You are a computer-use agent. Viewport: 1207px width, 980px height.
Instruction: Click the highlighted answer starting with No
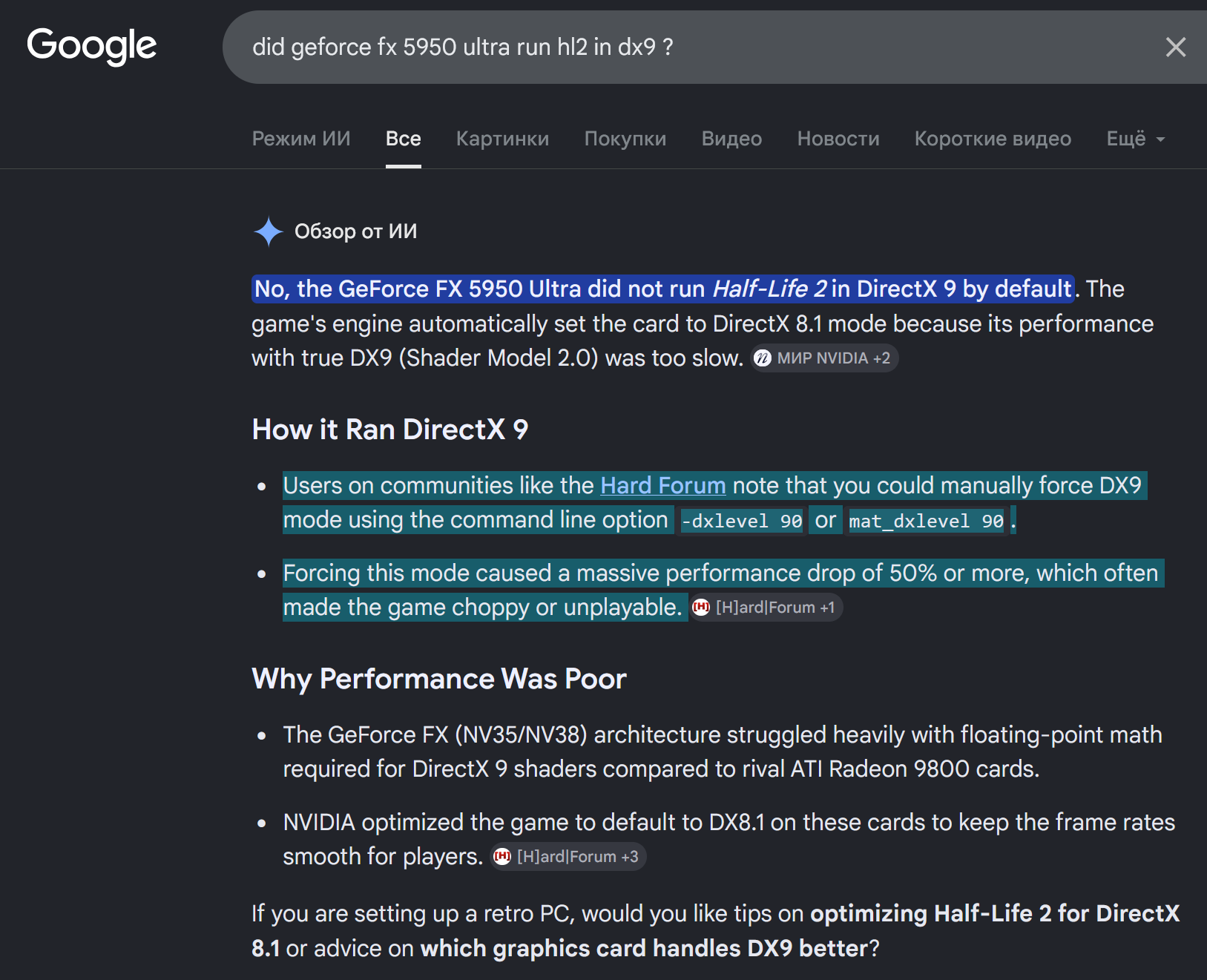(x=663, y=289)
